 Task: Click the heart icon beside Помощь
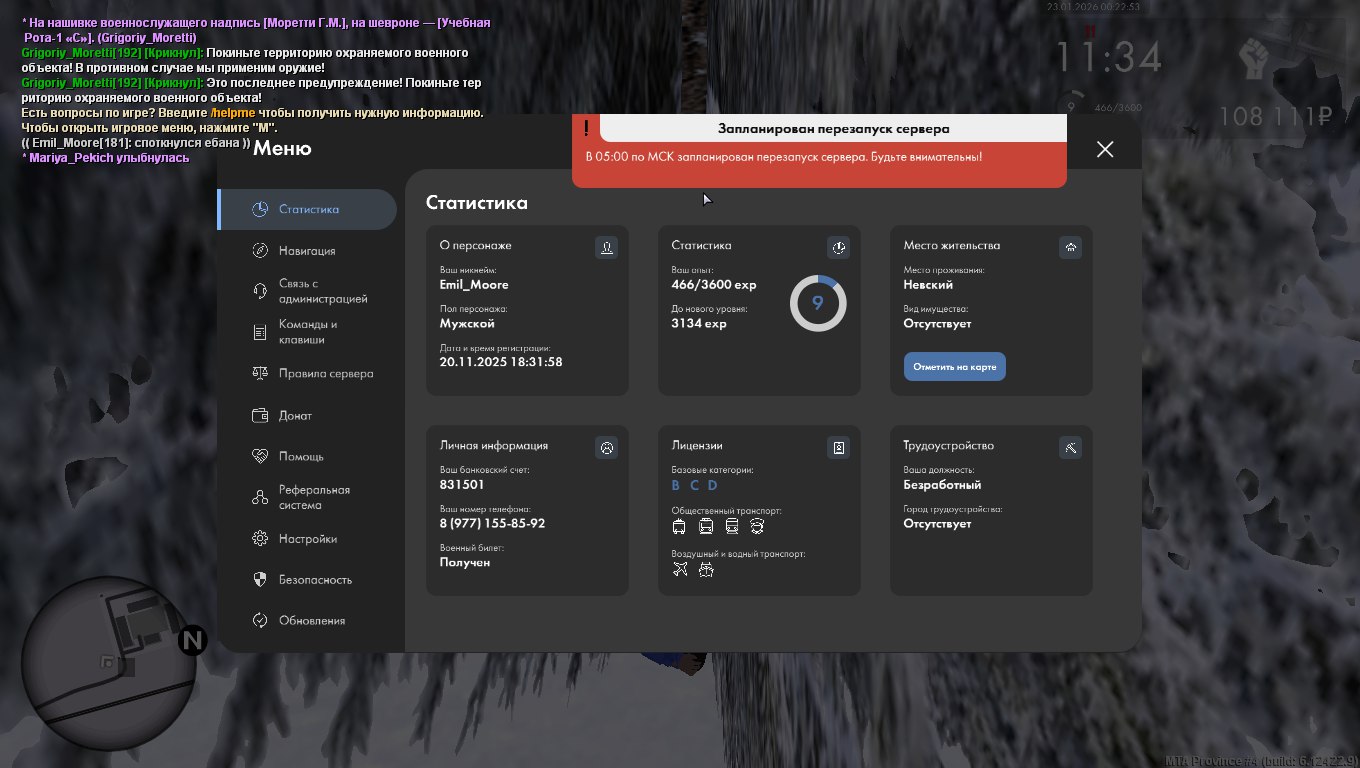coord(260,456)
